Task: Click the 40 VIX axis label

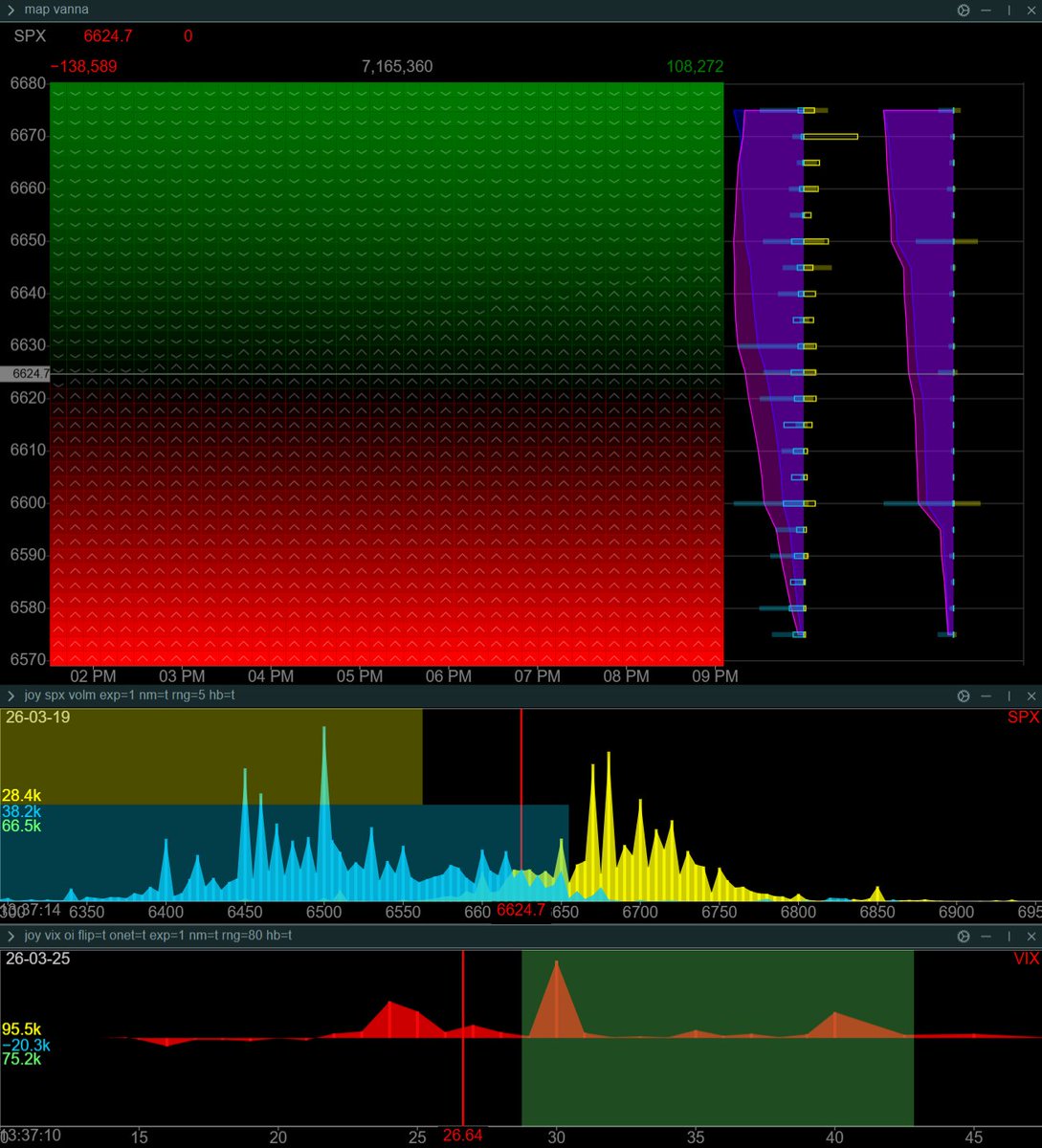Action: click(x=834, y=1137)
